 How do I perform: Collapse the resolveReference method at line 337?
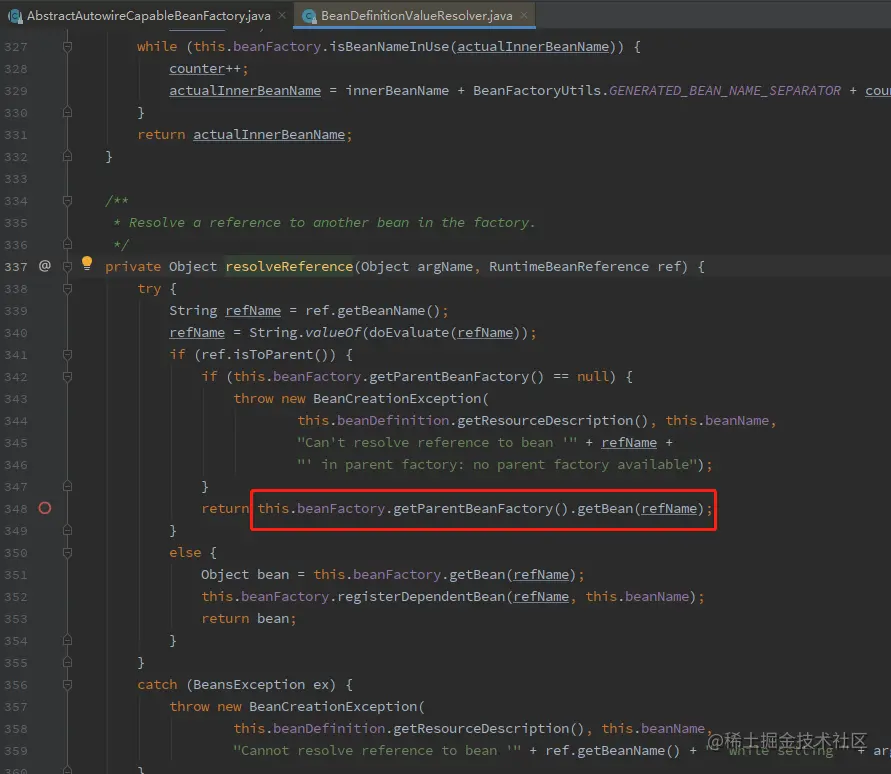[x=67, y=267]
